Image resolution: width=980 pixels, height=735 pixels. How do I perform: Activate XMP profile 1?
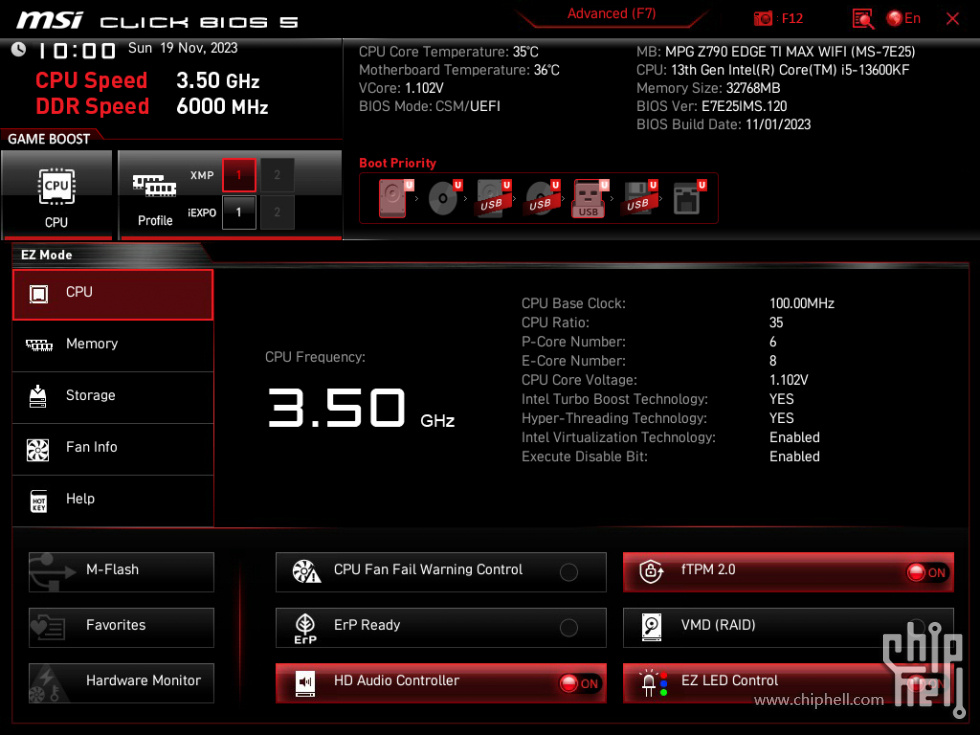coord(239,175)
